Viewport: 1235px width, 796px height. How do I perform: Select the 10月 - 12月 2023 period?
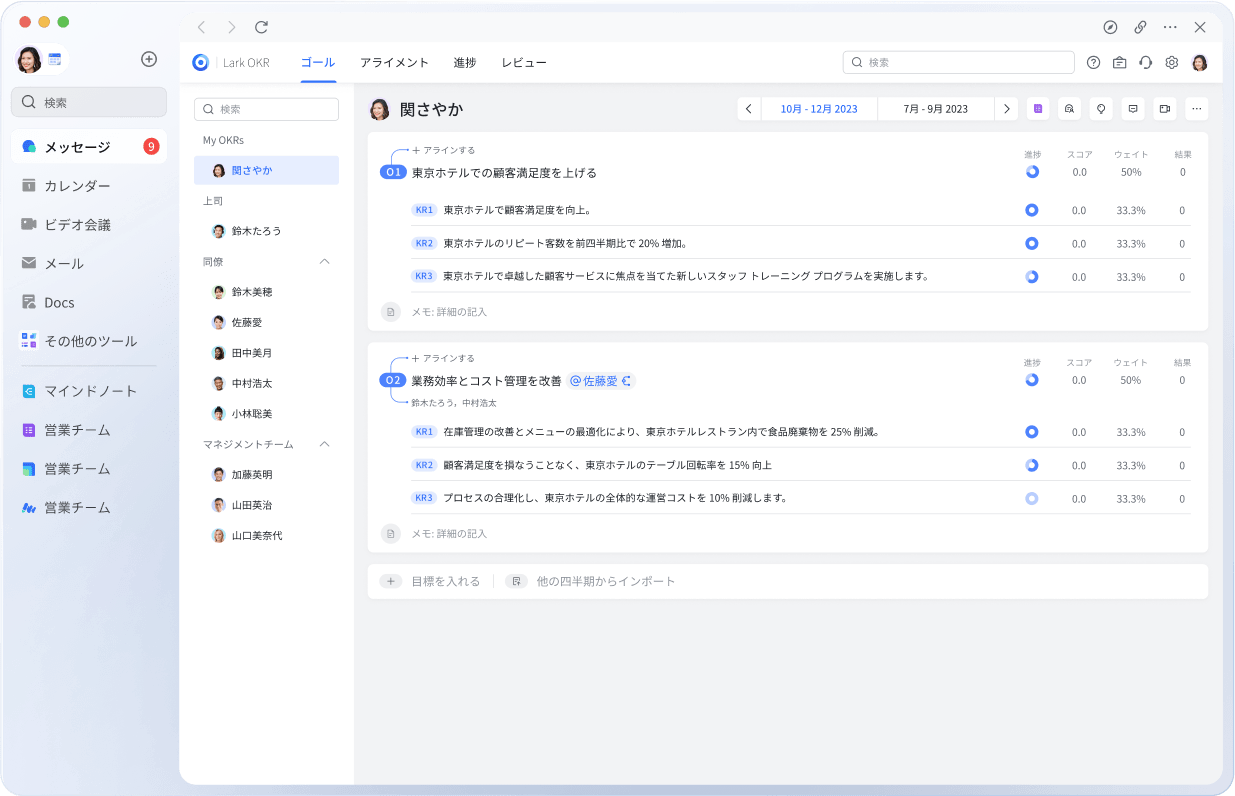[819, 109]
